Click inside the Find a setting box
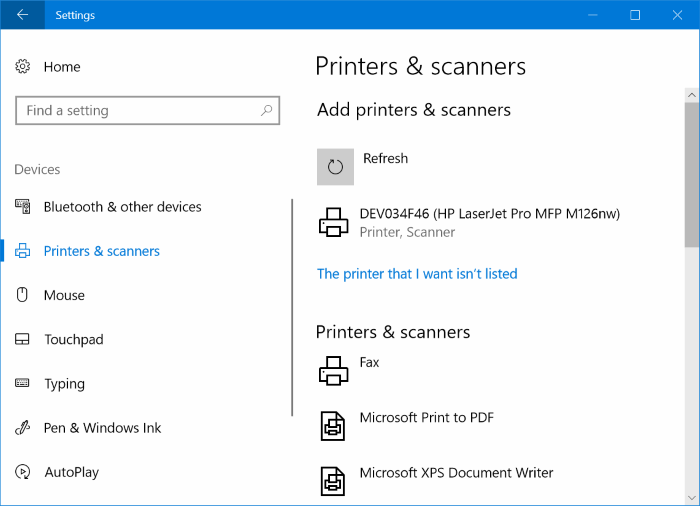This screenshot has height=506, width=700. [x=147, y=110]
